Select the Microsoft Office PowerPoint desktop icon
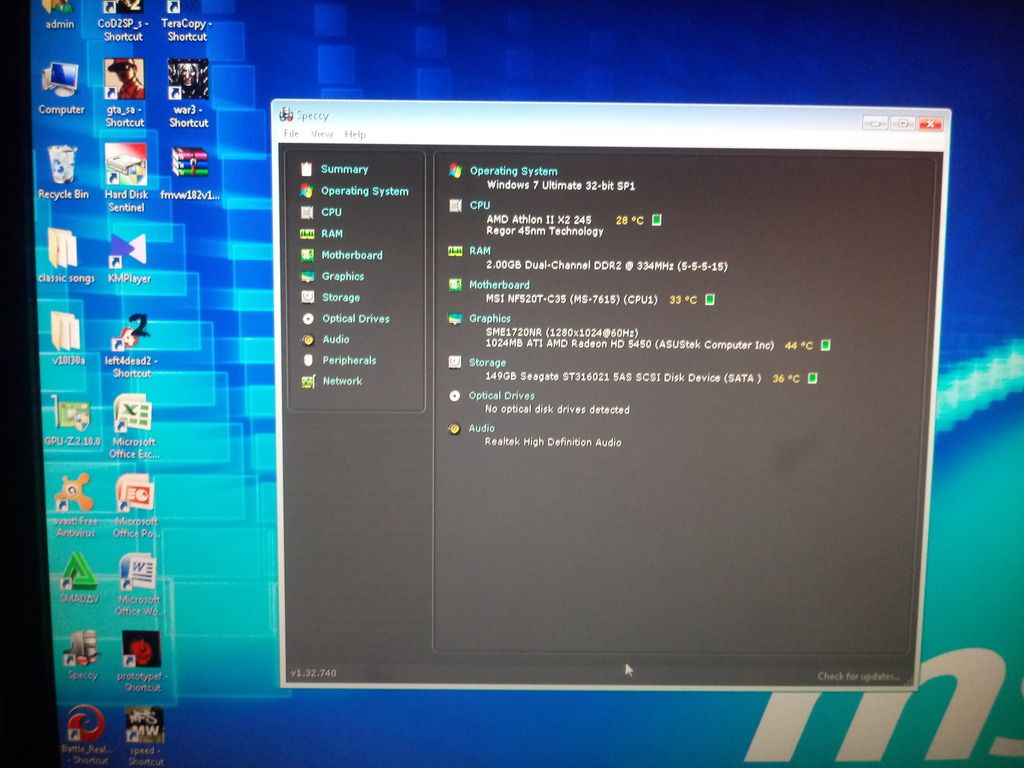 135,505
